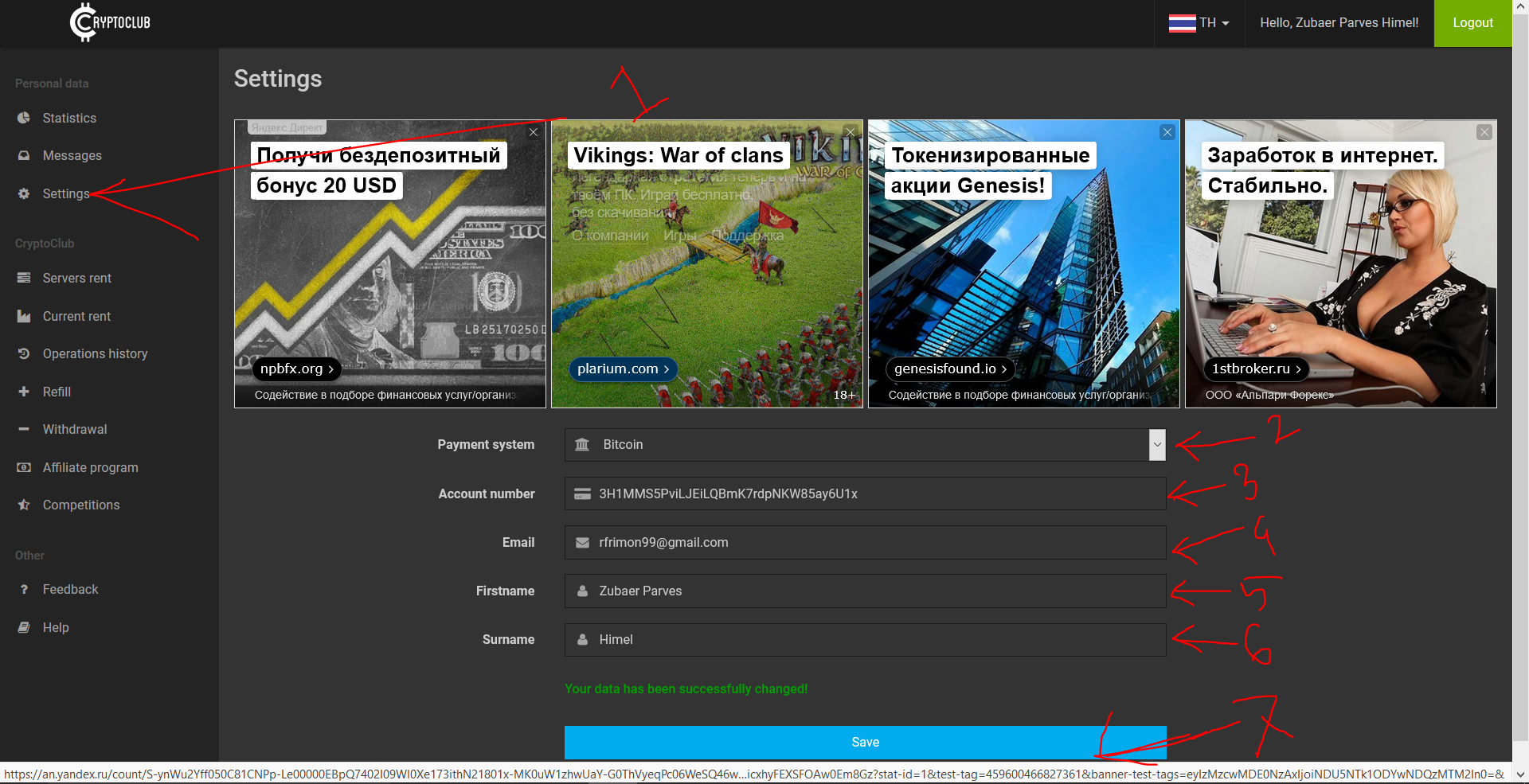Click the Email input field

pyautogui.click(x=865, y=542)
